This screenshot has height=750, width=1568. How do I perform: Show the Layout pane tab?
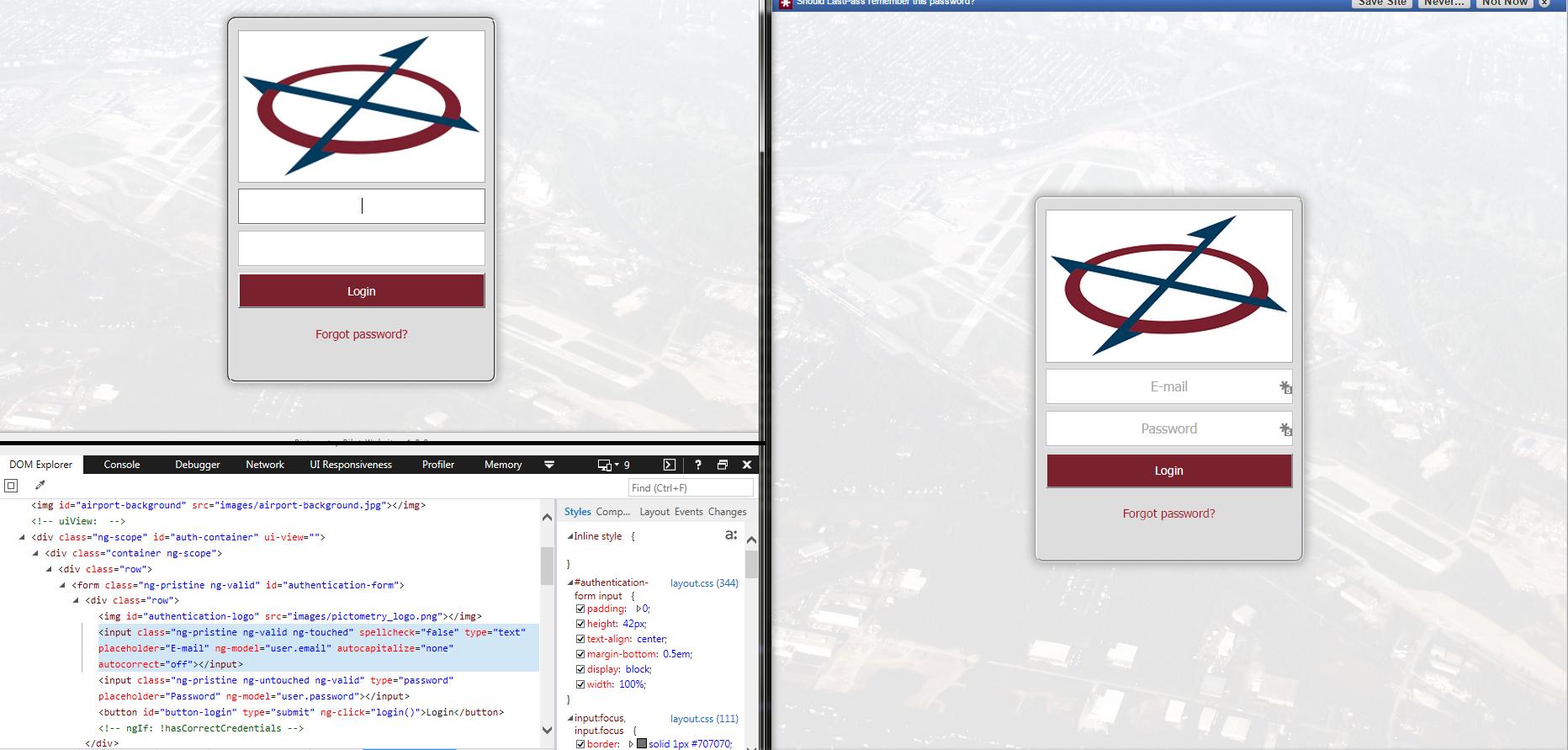pos(654,512)
